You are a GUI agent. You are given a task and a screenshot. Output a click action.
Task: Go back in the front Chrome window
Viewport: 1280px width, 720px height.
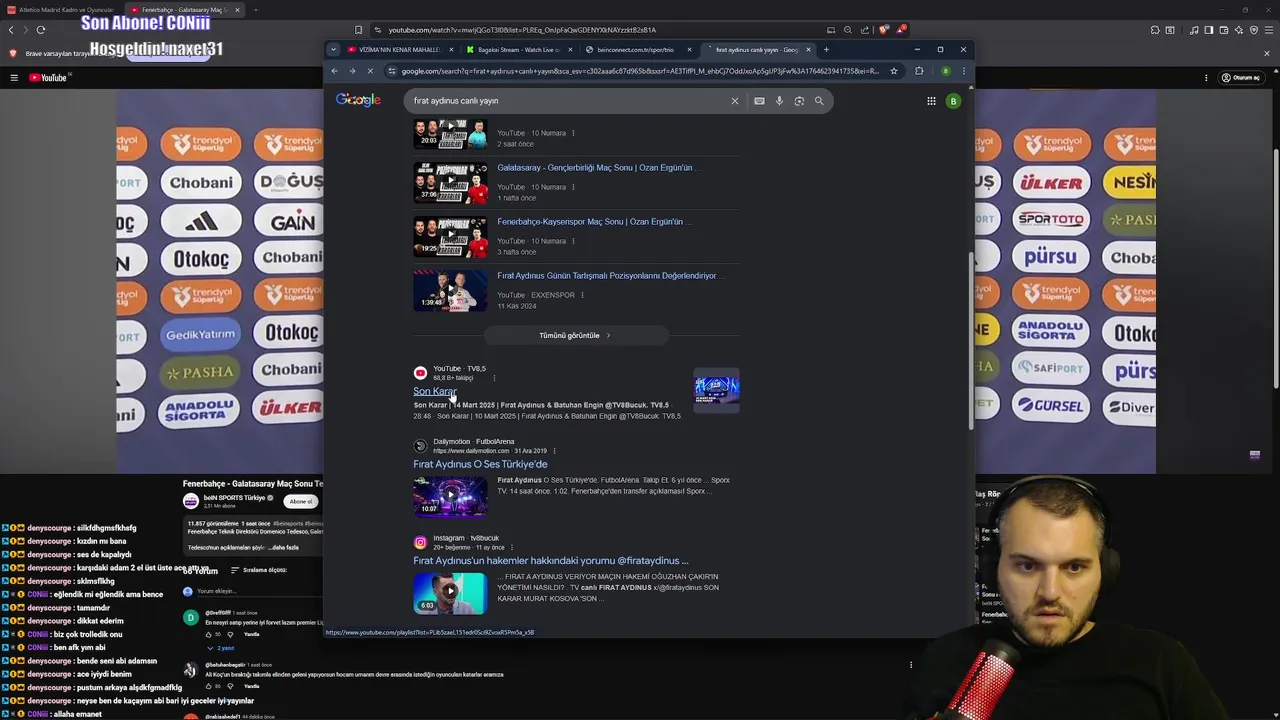tap(334, 71)
